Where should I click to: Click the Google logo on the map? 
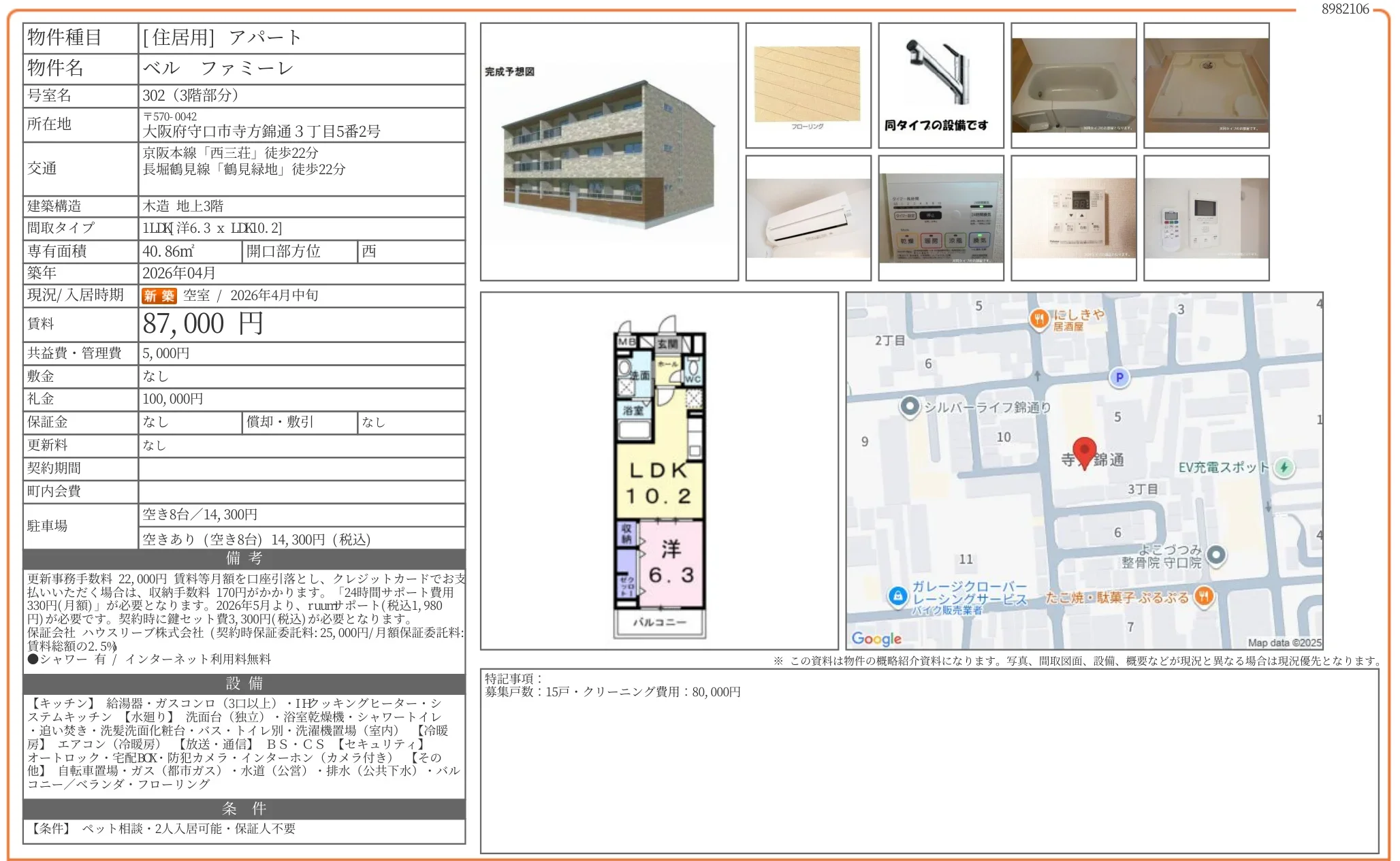(x=876, y=638)
